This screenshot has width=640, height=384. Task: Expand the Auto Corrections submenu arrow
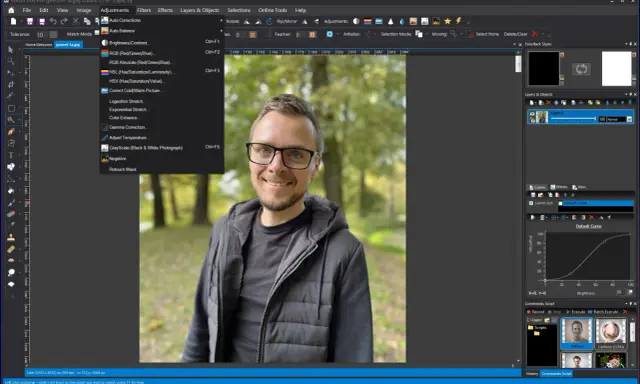221,20
